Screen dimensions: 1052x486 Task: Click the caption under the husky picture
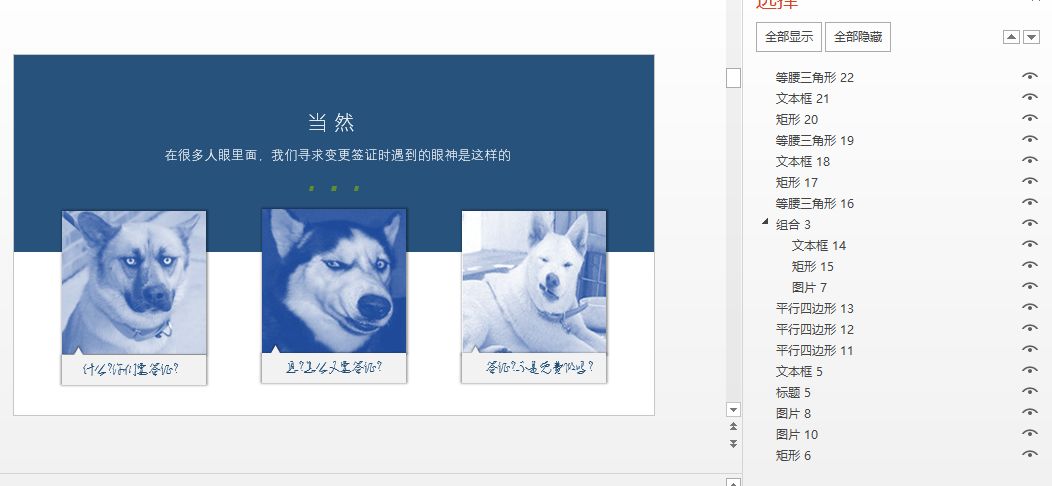pos(333,368)
